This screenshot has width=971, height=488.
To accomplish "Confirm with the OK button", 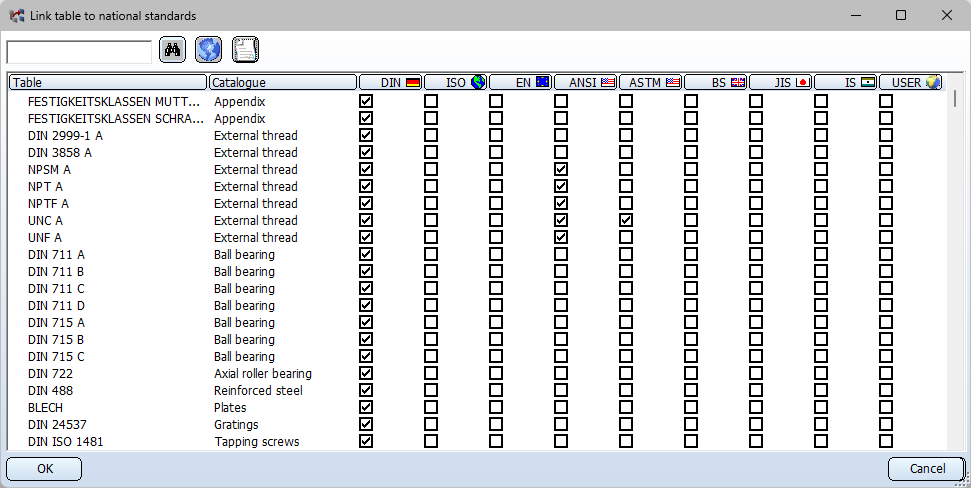I will tap(44, 469).
